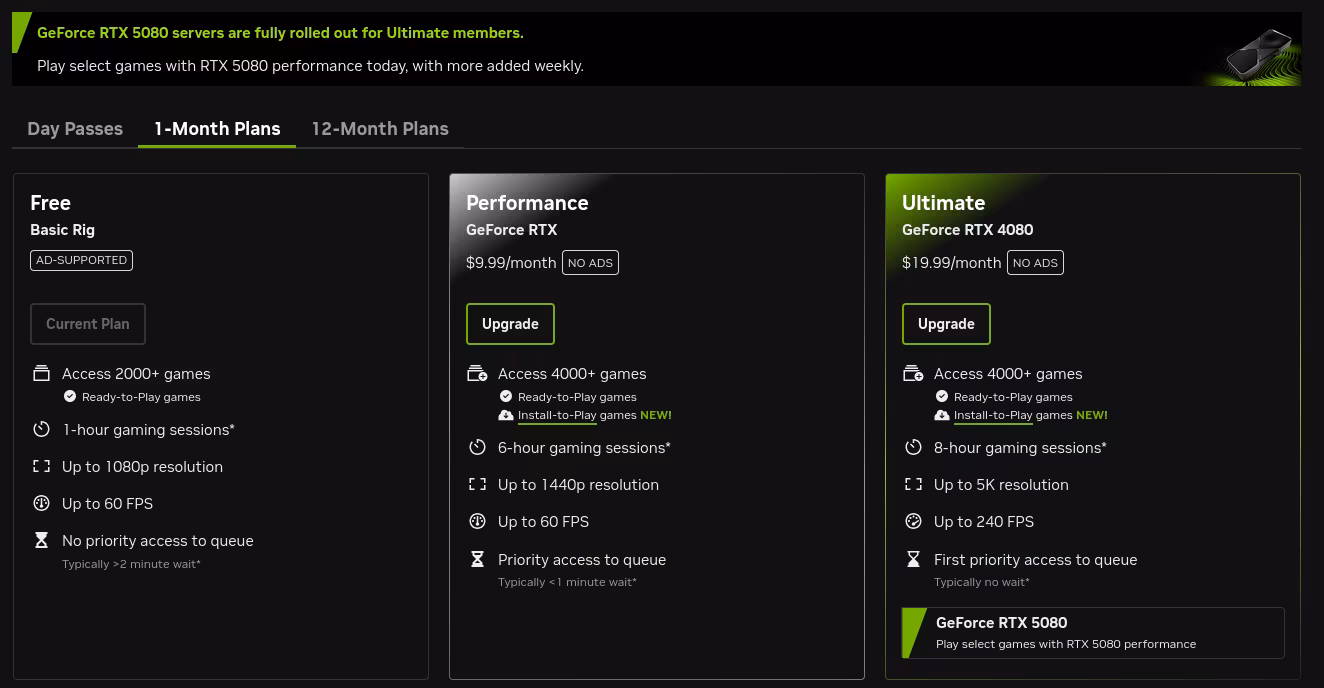Select the 1-Month Plans tab
The width and height of the screenshot is (1324, 688).
click(217, 128)
